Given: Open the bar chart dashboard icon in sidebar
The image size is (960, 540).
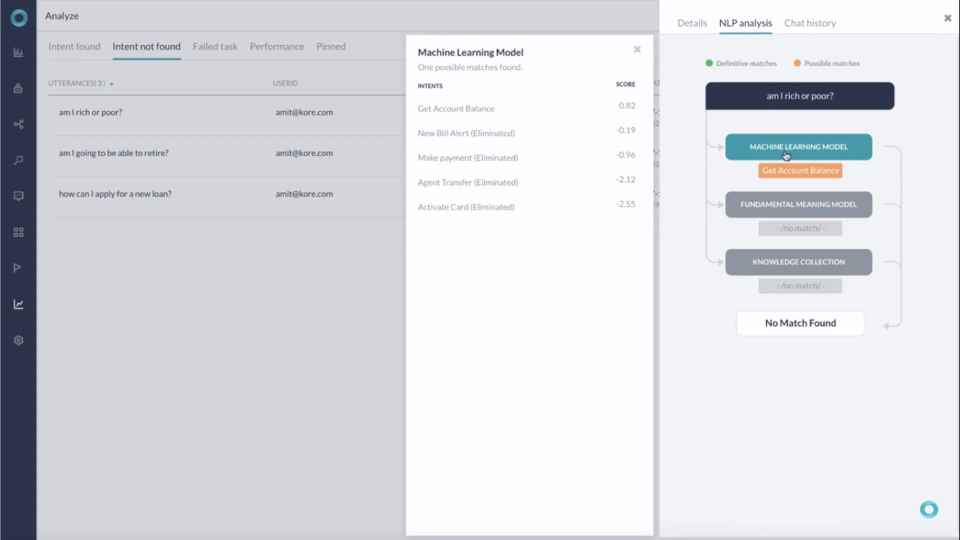Looking at the screenshot, I should (x=18, y=53).
